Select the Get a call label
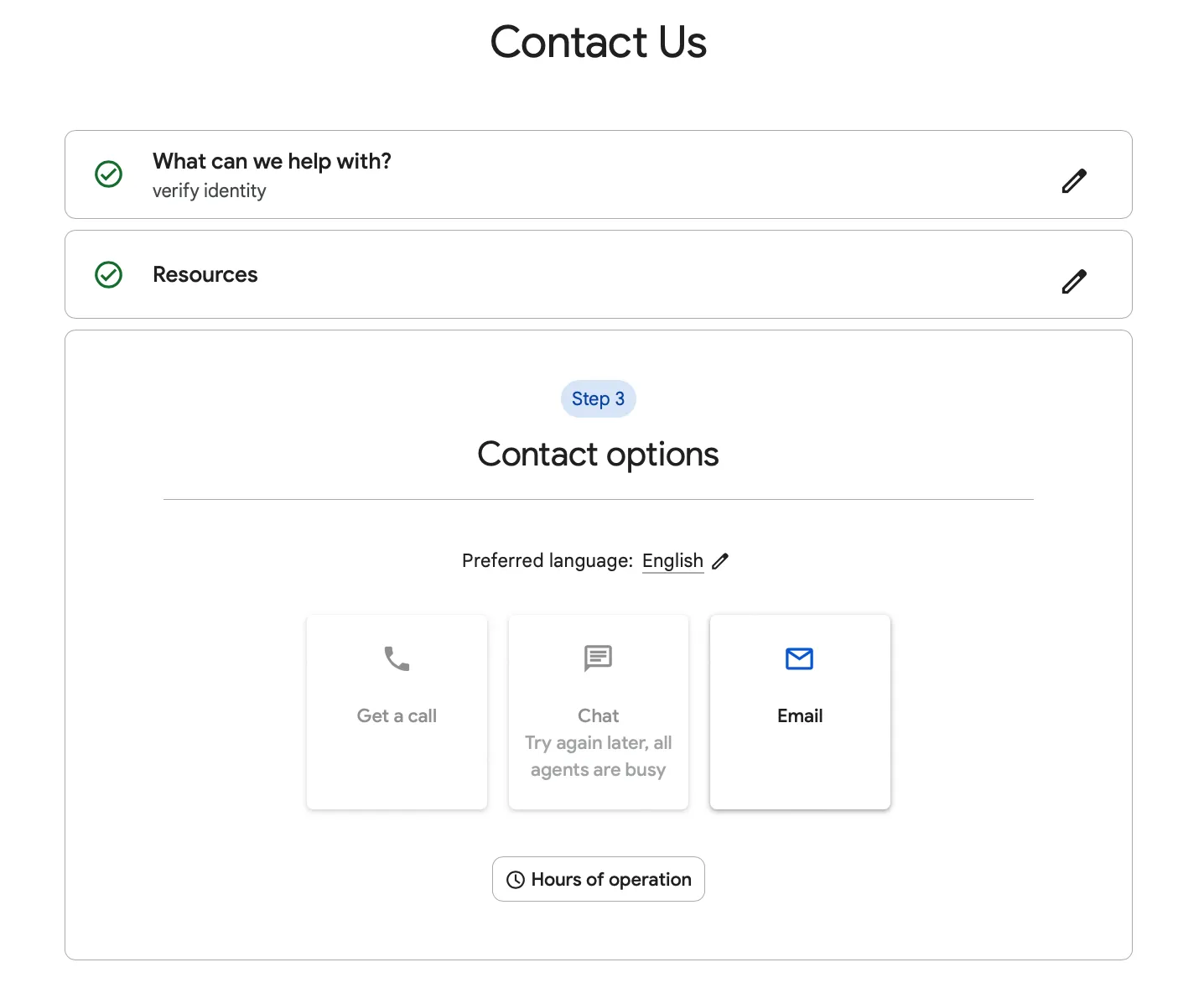The height and width of the screenshot is (983, 1204). click(x=397, y=715)
